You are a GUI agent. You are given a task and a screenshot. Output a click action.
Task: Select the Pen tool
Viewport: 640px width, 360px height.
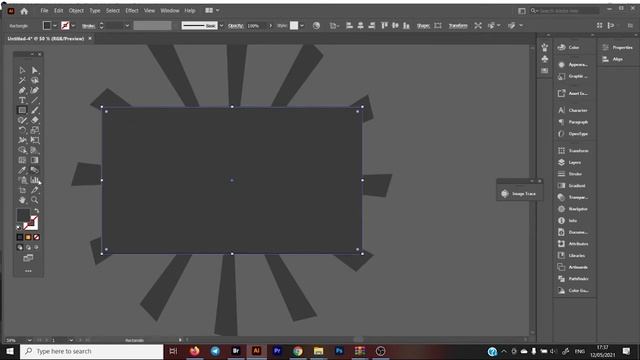tap(22, 90)
